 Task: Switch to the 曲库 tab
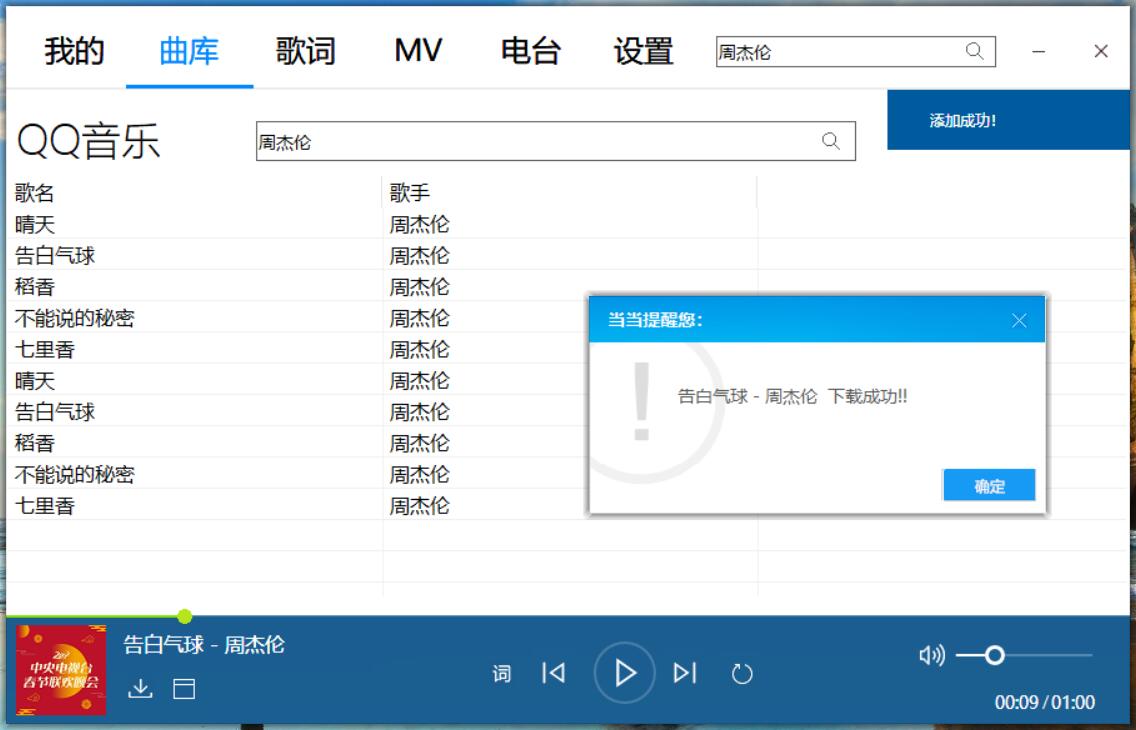click(189, 51)
